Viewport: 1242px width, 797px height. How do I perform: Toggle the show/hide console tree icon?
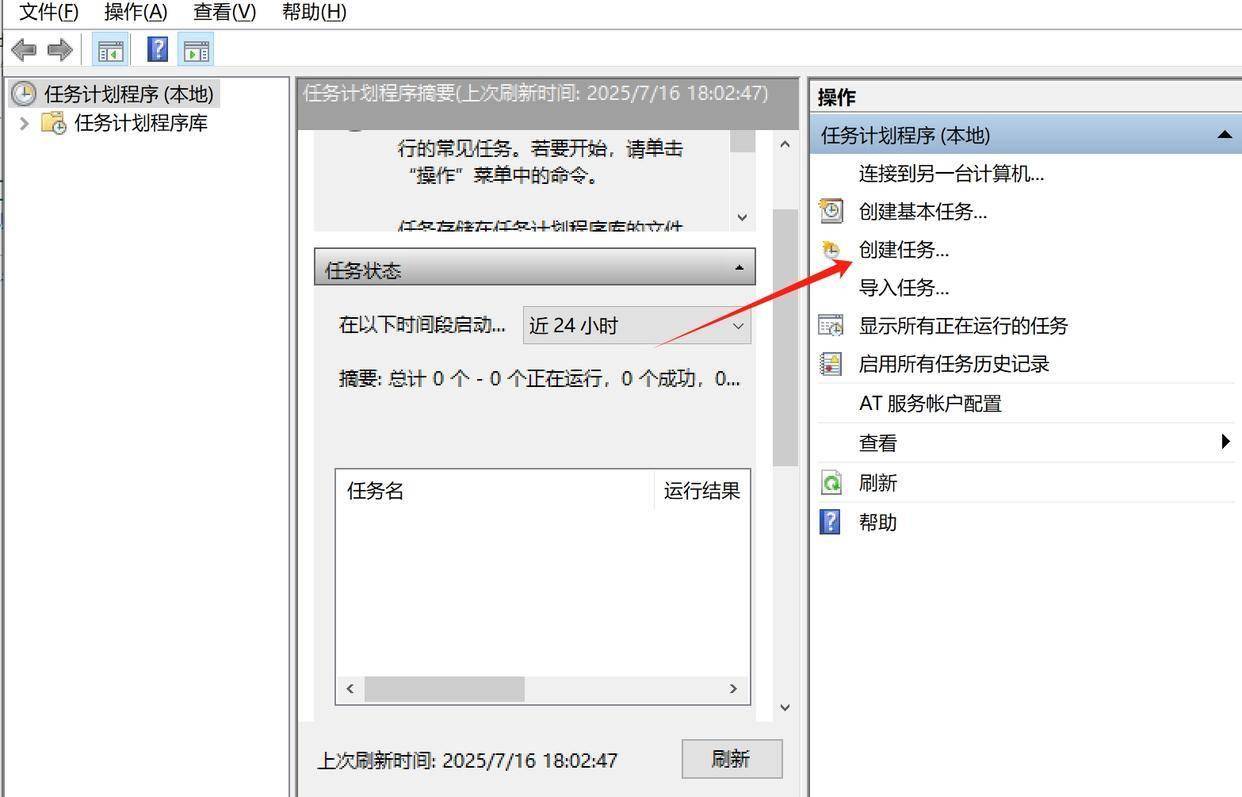coord(110,50)
